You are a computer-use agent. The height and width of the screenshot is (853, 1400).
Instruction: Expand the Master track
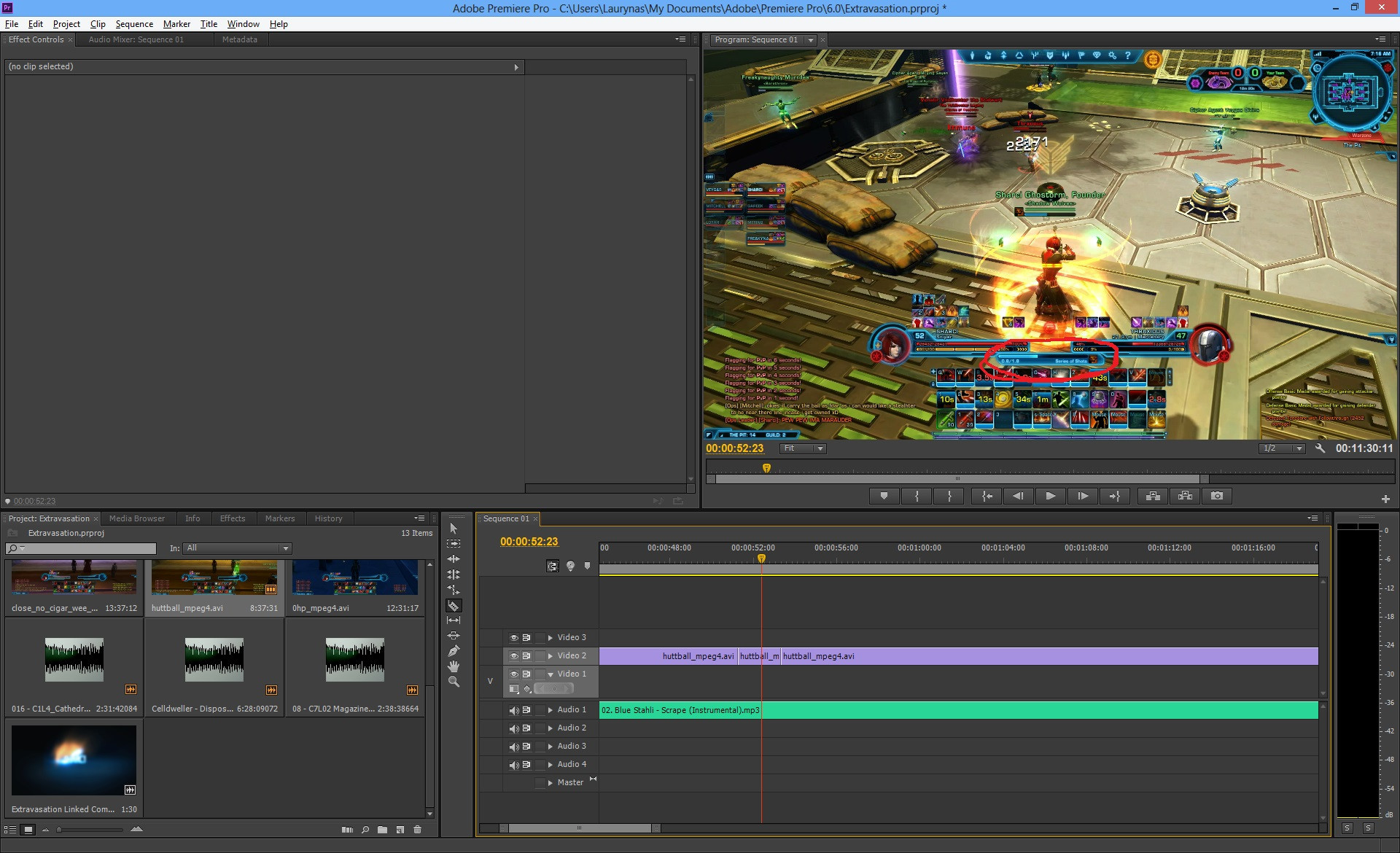tap(551, 783)
